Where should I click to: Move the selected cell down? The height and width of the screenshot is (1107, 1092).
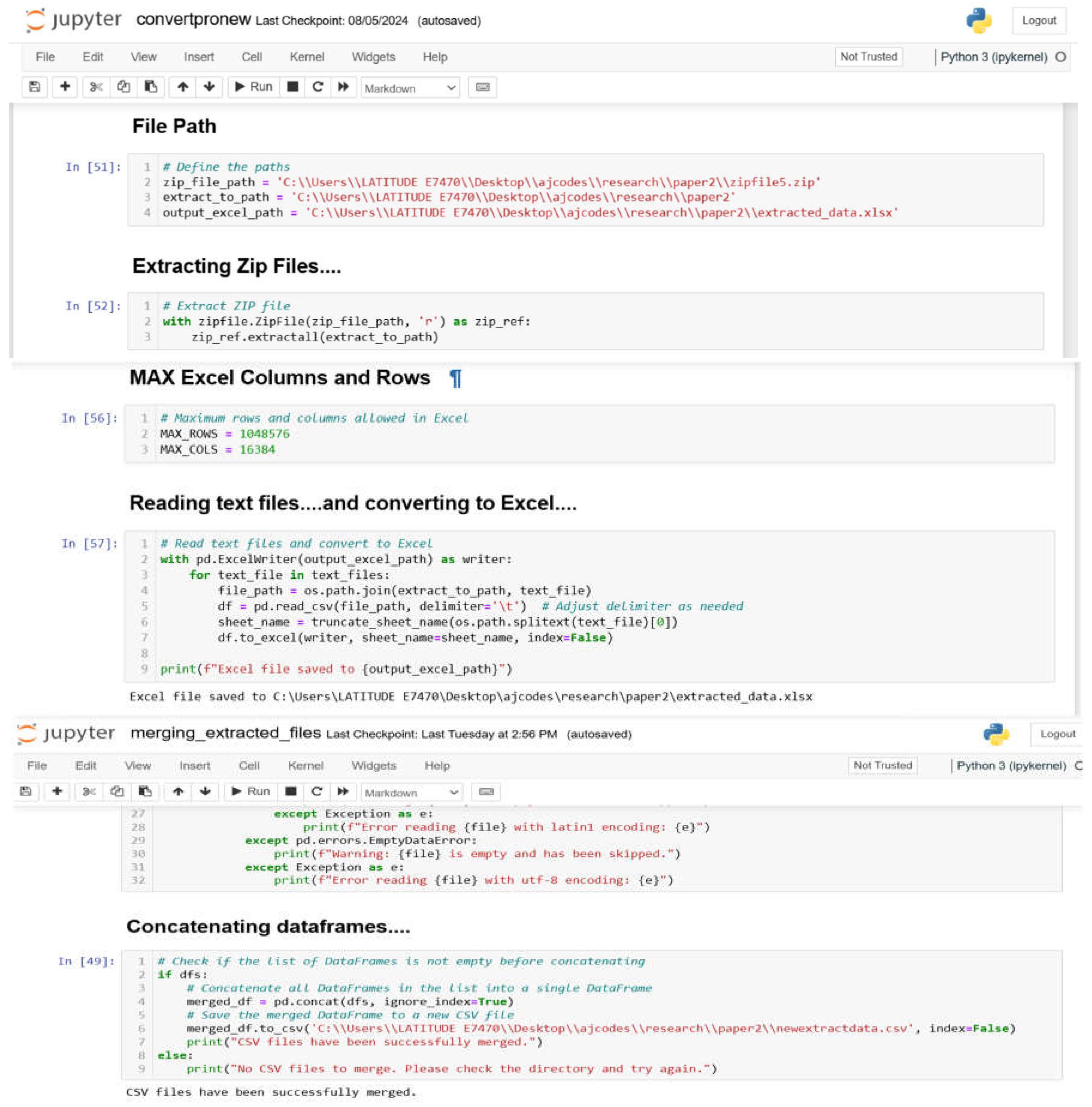pos(210,87)
